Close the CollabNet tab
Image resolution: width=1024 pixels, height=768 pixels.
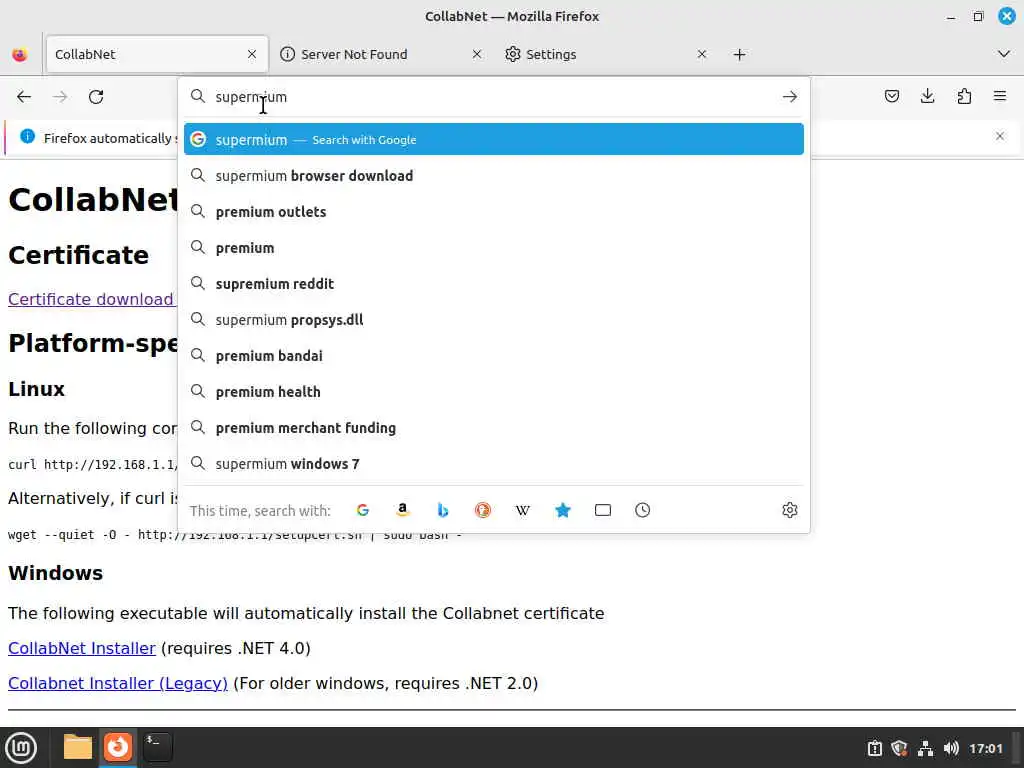coord(252,54)
